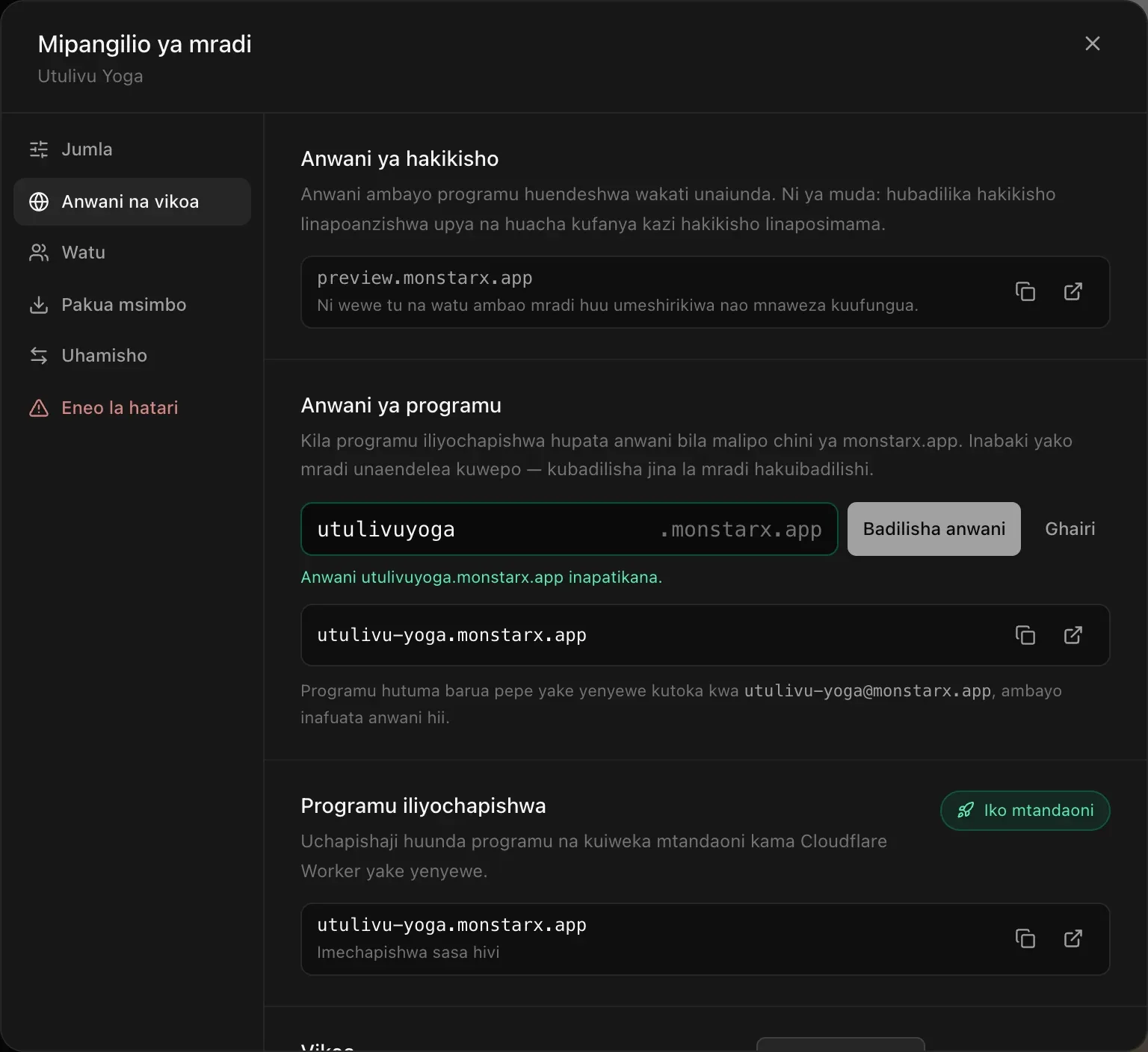Switch to the Uhamisho section

[x=132, y=356]
